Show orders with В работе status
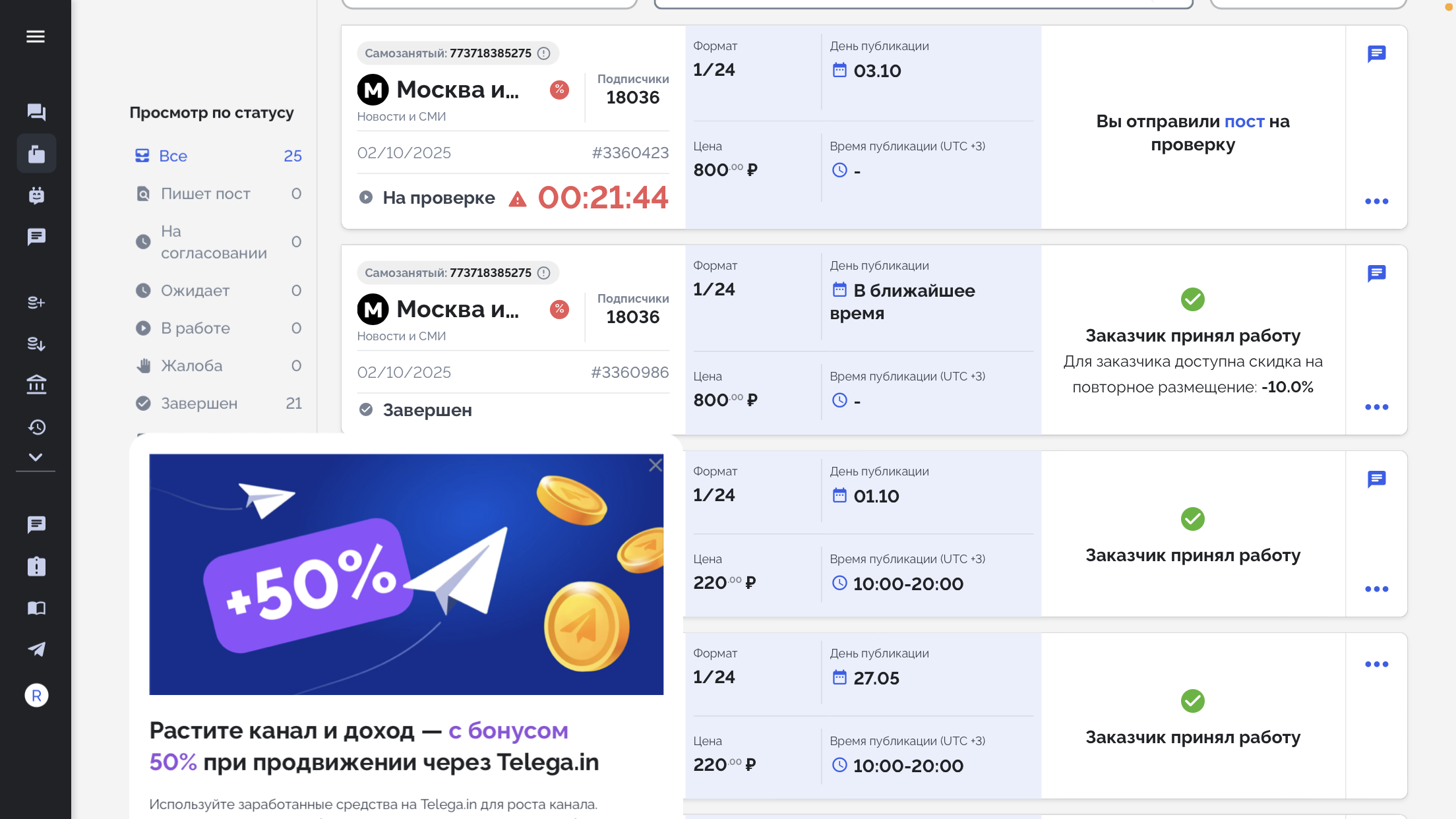The height and width of the screenshot is (819, 1456). (195, 328)
